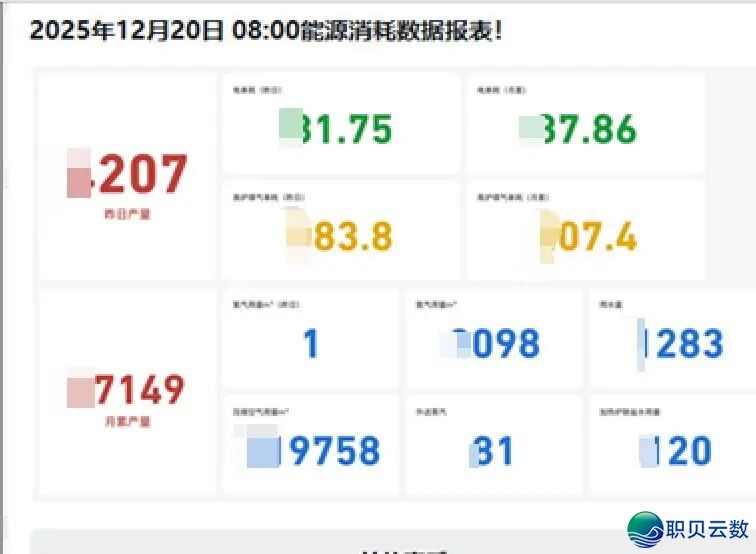Click the red blurred block beside 7149
The width and height of the screenshot is (756, 554).
pyautogui.click(x=80, y=389)
